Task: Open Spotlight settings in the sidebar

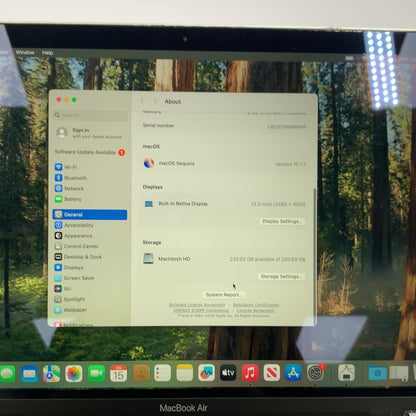Action: (70, 299)
